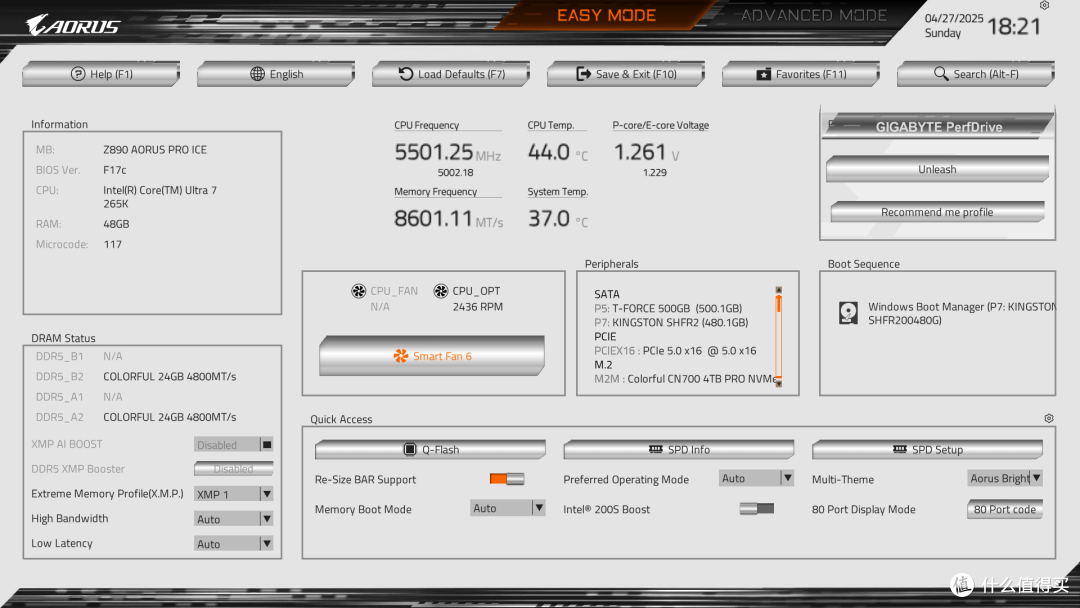The image size is (1080, 608).
Task: Click the AORUS logo
Action: (73, 25)
